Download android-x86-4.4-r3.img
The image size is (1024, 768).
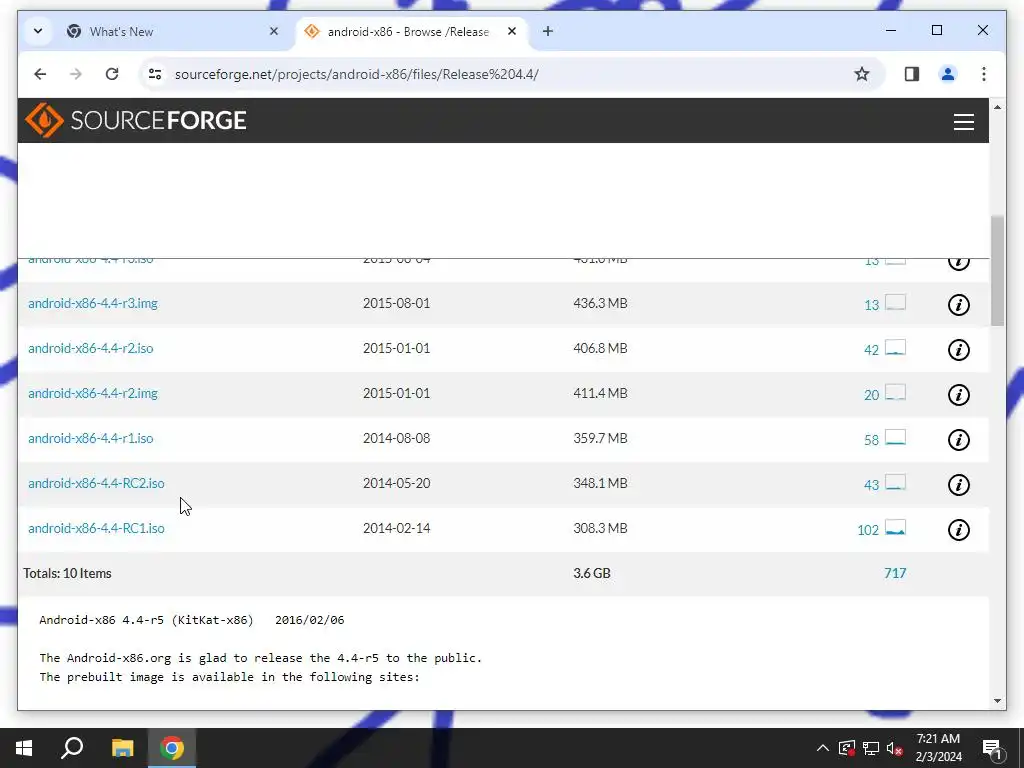pyautogui.click(x=93, y=303)
